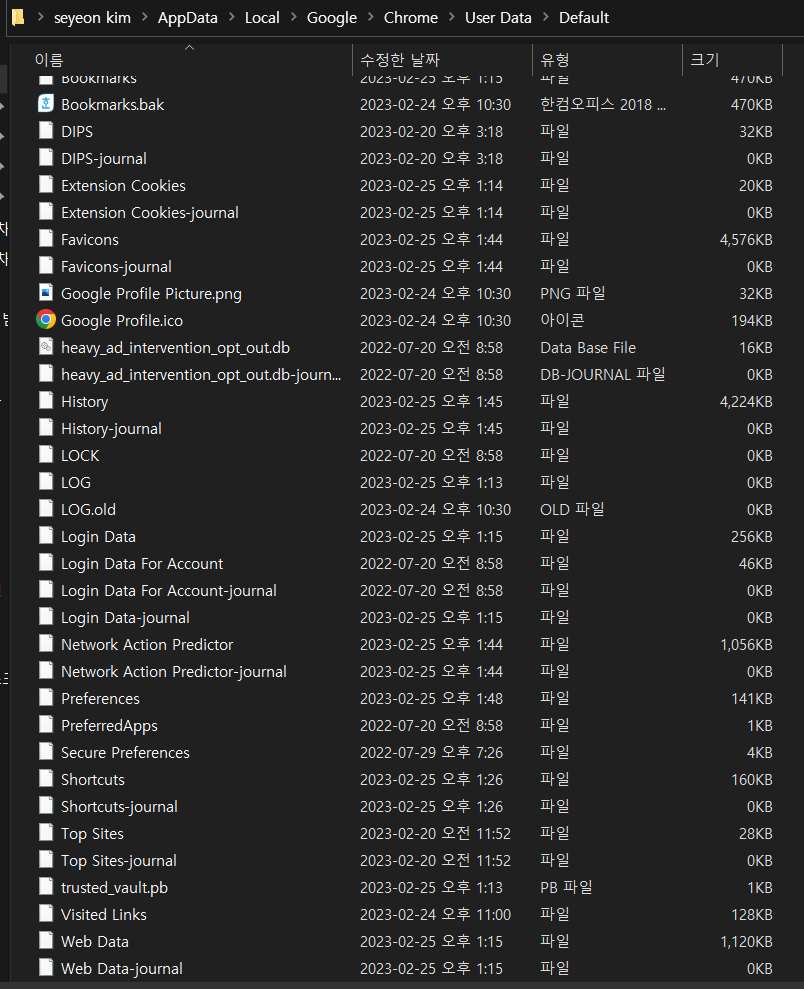This screenshot has width=804, height=989.
Task: Click the file icon beside Login Data
Action: coord(46,535)
